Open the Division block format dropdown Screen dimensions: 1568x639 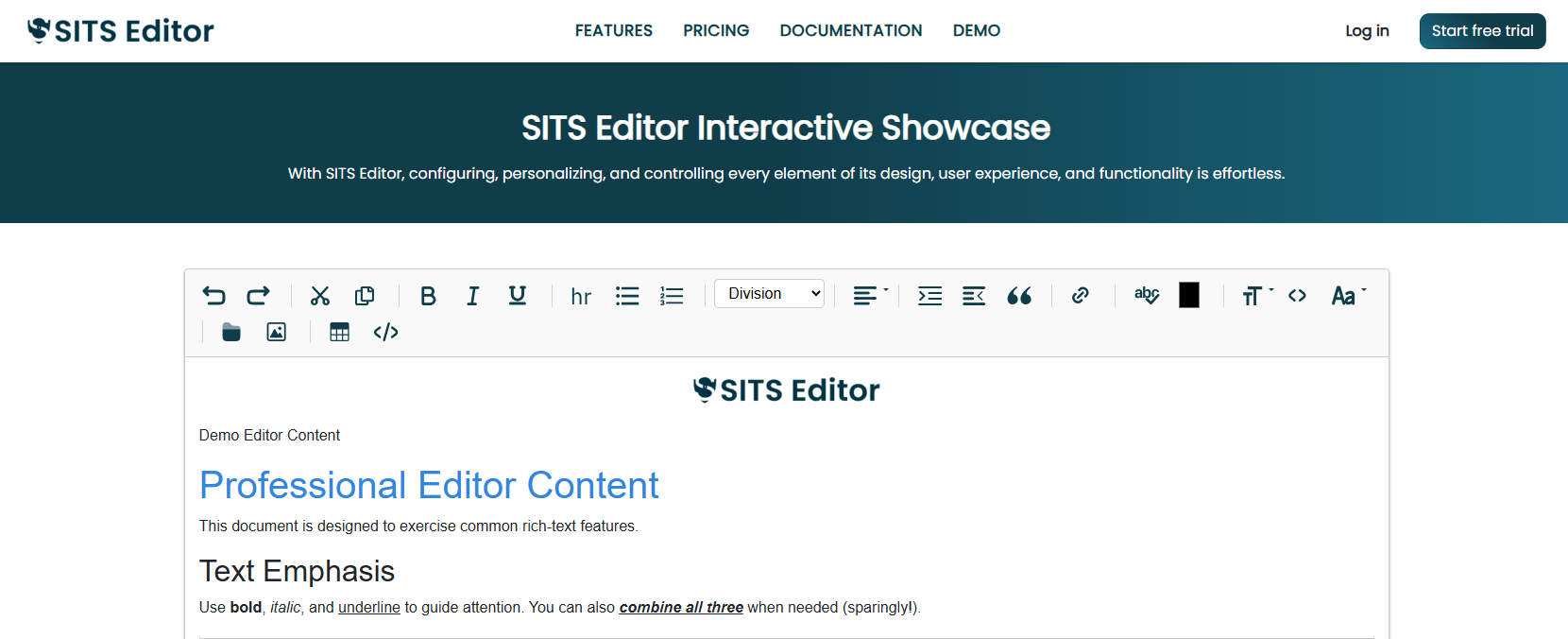pyautogui.click(x=769, y=294)
